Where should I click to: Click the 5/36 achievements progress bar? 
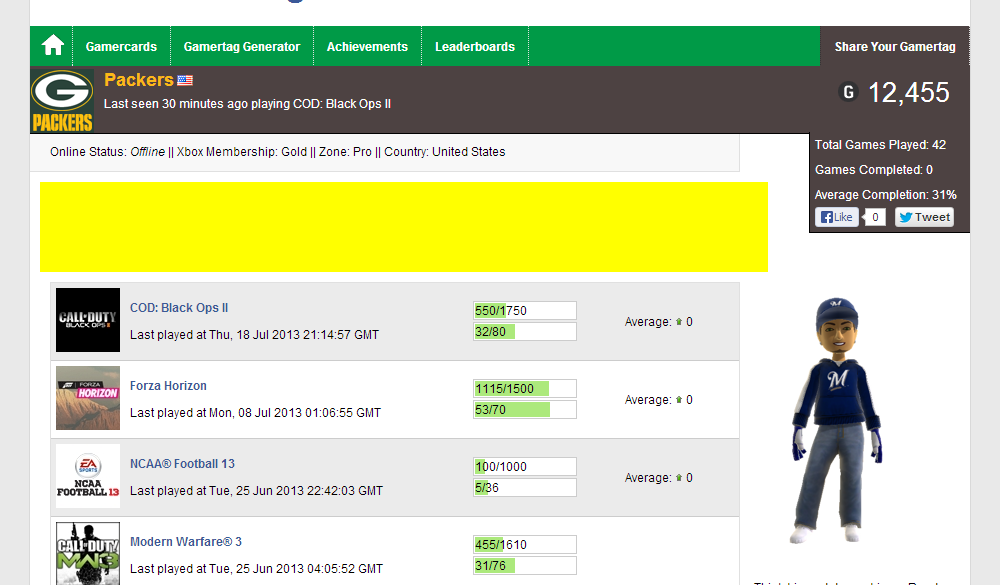[524, 487]
